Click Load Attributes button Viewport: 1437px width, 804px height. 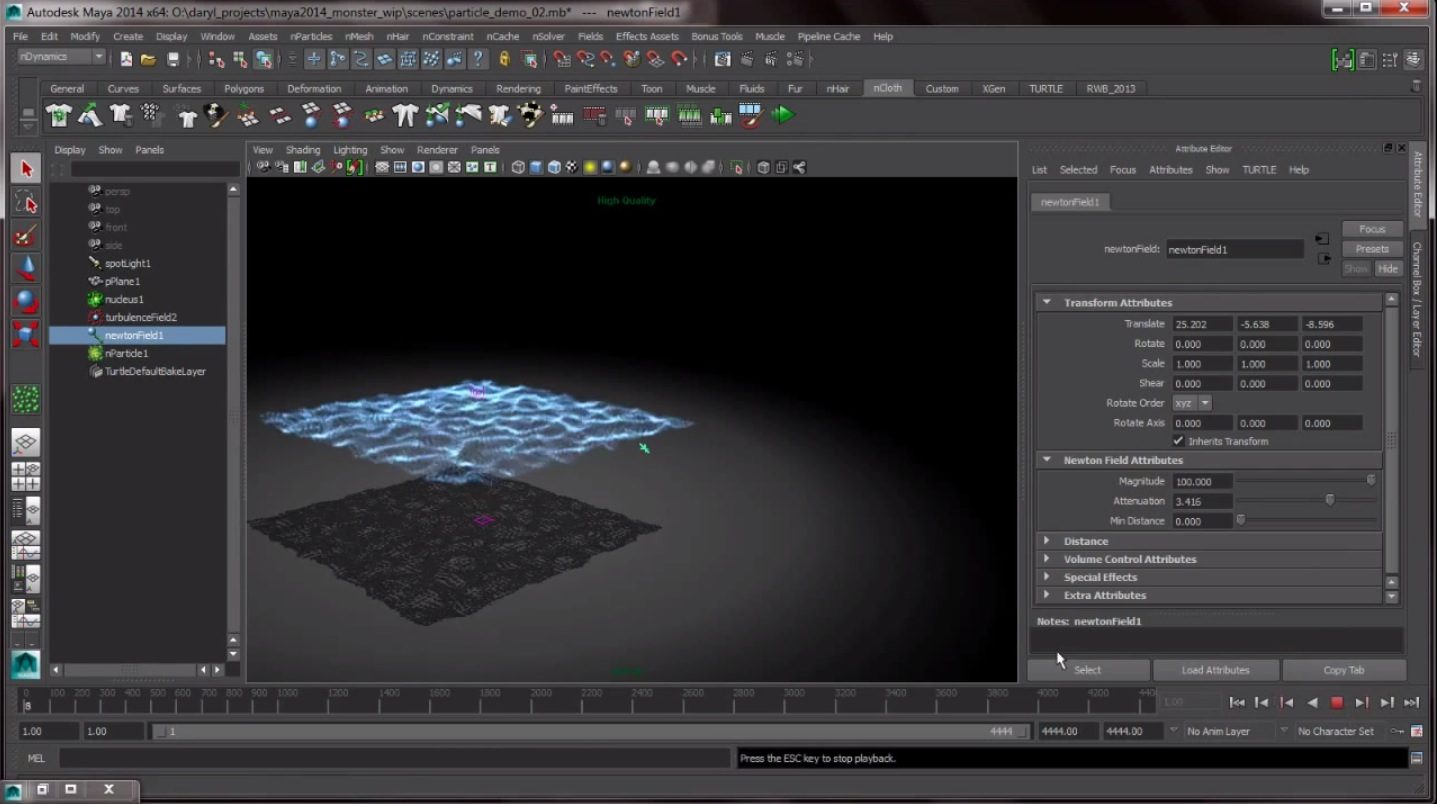(1215, 670)
